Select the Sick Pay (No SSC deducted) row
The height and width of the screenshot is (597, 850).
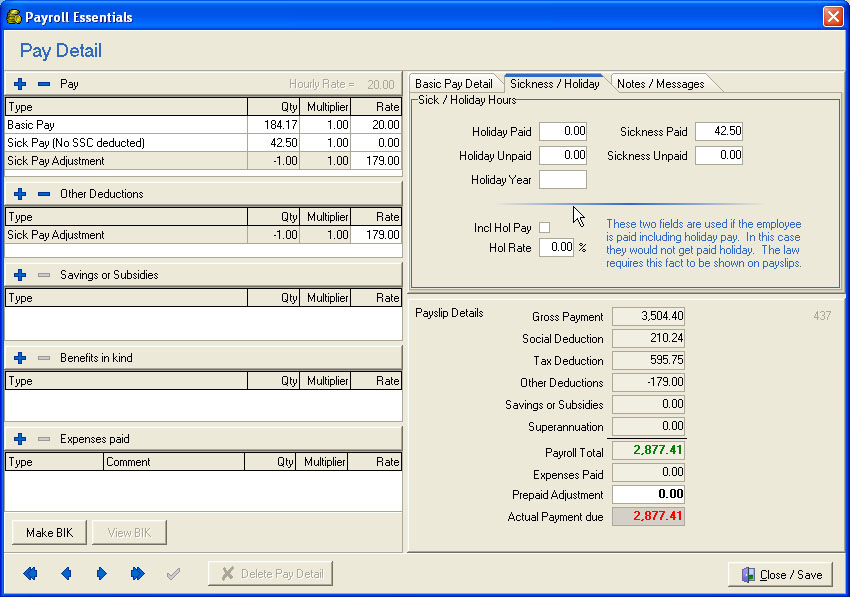(x=76, y=143)
